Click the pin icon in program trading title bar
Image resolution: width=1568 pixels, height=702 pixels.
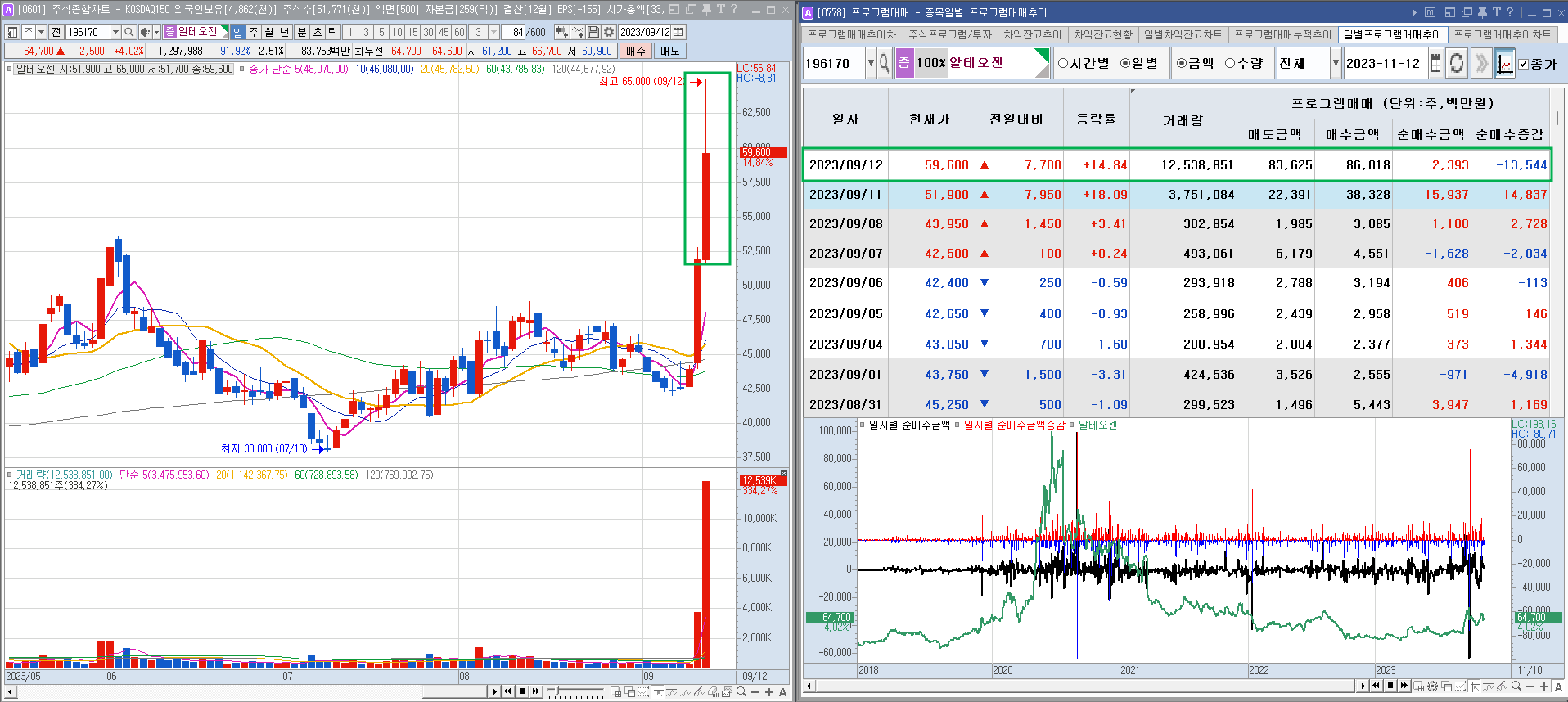pos(1482,12)
